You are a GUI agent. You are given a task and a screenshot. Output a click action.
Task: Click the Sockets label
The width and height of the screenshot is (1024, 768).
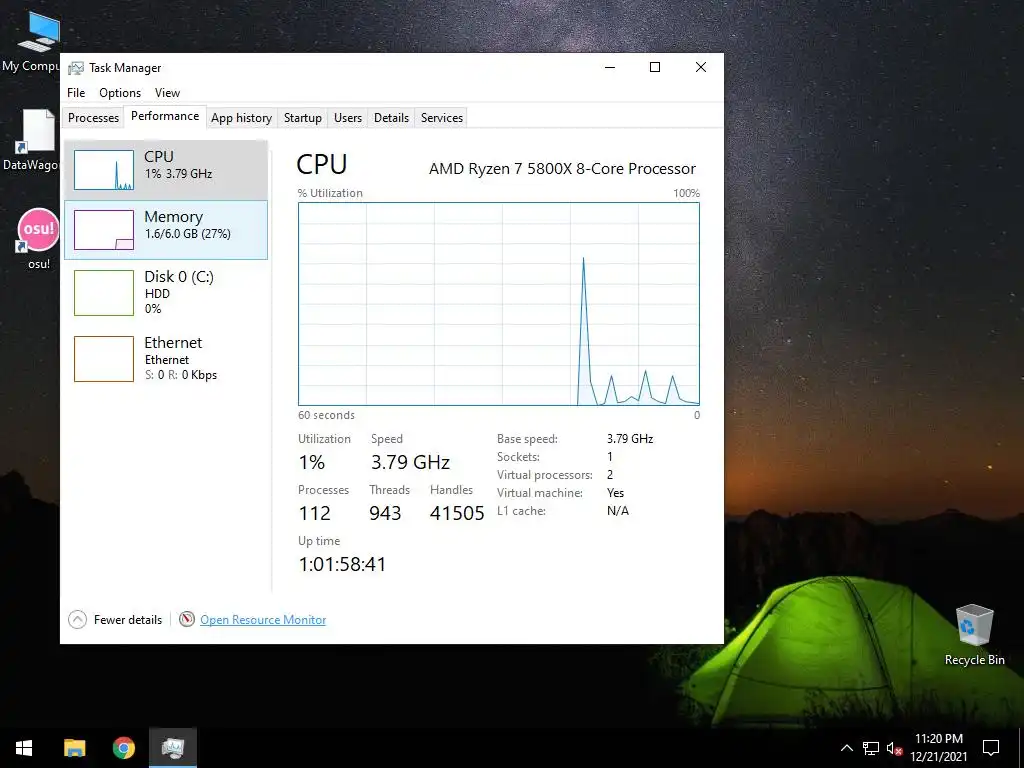coord(518,457)
